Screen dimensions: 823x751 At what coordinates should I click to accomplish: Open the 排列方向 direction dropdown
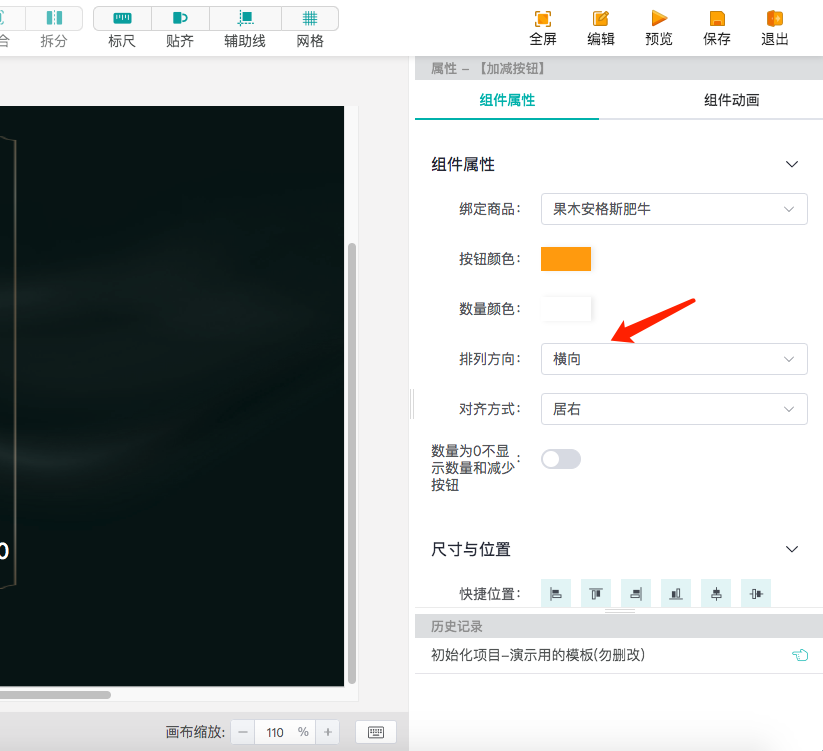(673, 358)
